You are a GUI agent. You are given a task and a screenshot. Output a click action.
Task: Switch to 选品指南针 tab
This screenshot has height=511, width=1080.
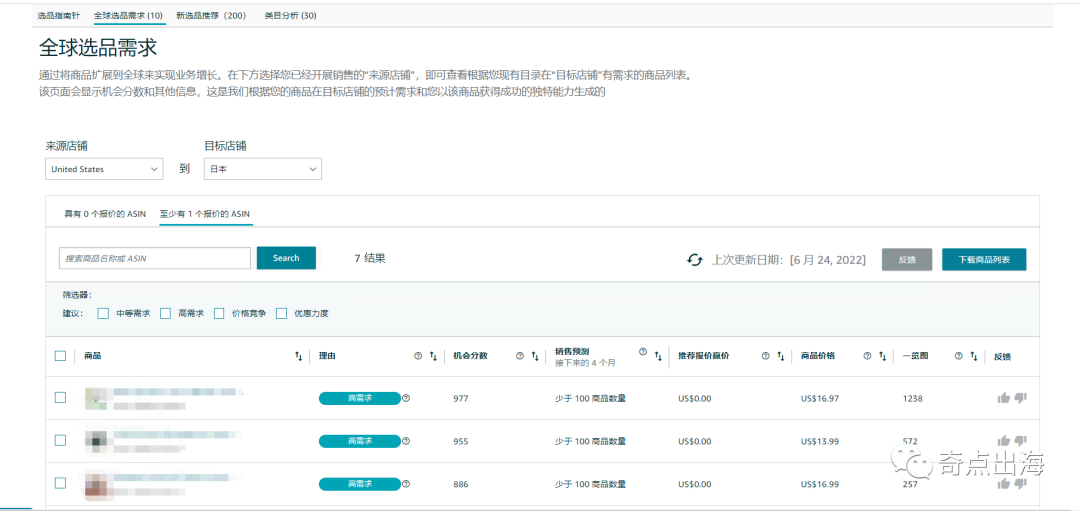pyautogui.click(x=59, y=15)
